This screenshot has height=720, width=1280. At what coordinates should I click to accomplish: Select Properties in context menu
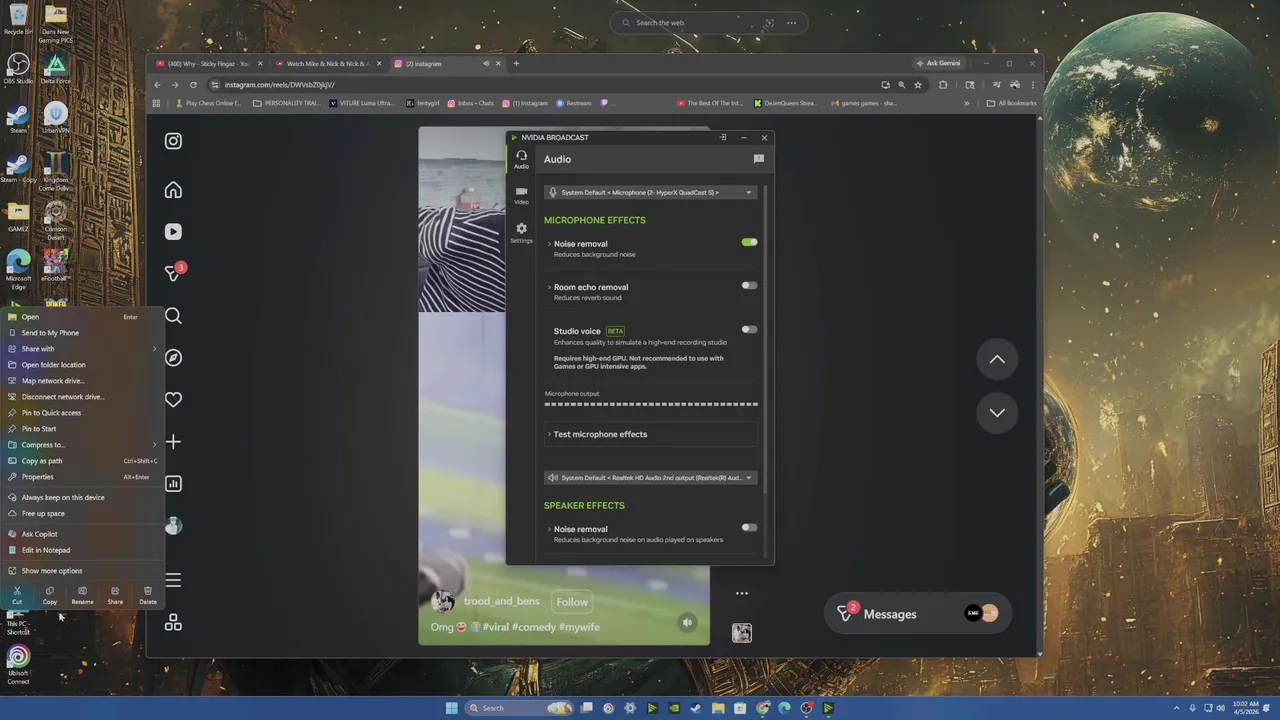[82, 477]
